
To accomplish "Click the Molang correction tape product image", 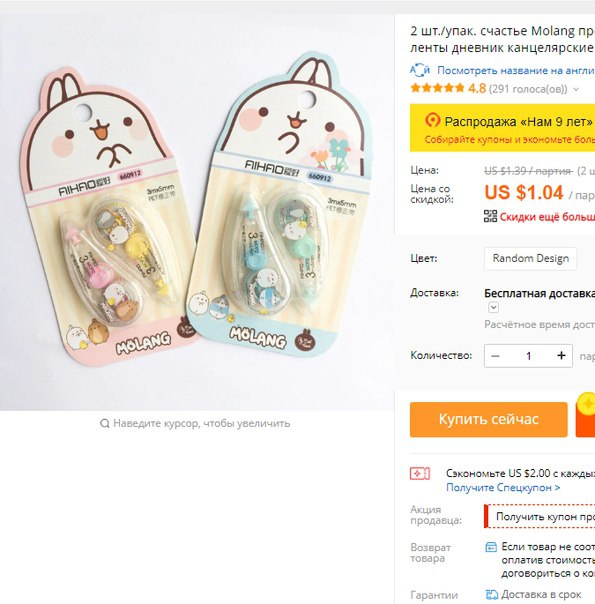I will 197,213.
